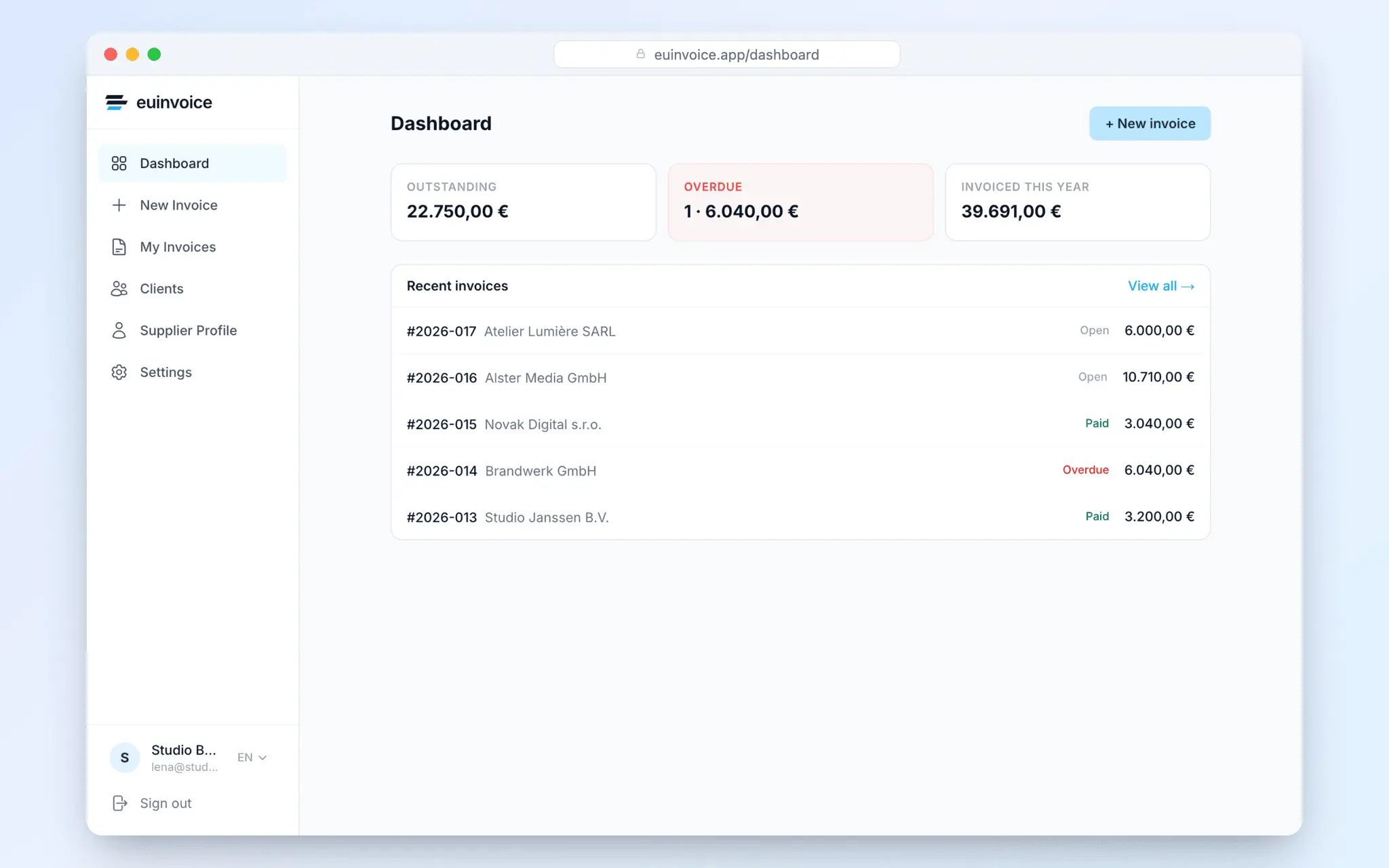This screenshot has width=1389, height=868.
Task: Click the euinvoice logo icon
Action: (116, 102)
